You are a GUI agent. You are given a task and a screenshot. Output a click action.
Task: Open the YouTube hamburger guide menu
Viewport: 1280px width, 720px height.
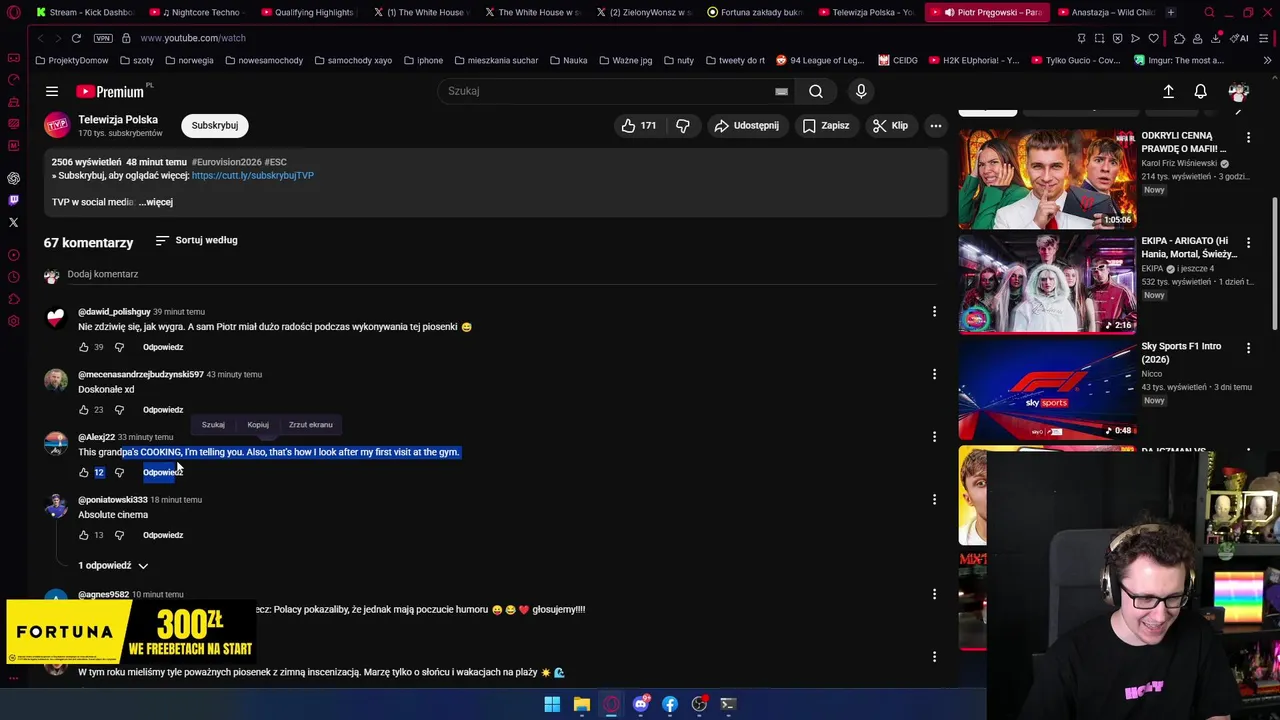(x=52, y=91)
